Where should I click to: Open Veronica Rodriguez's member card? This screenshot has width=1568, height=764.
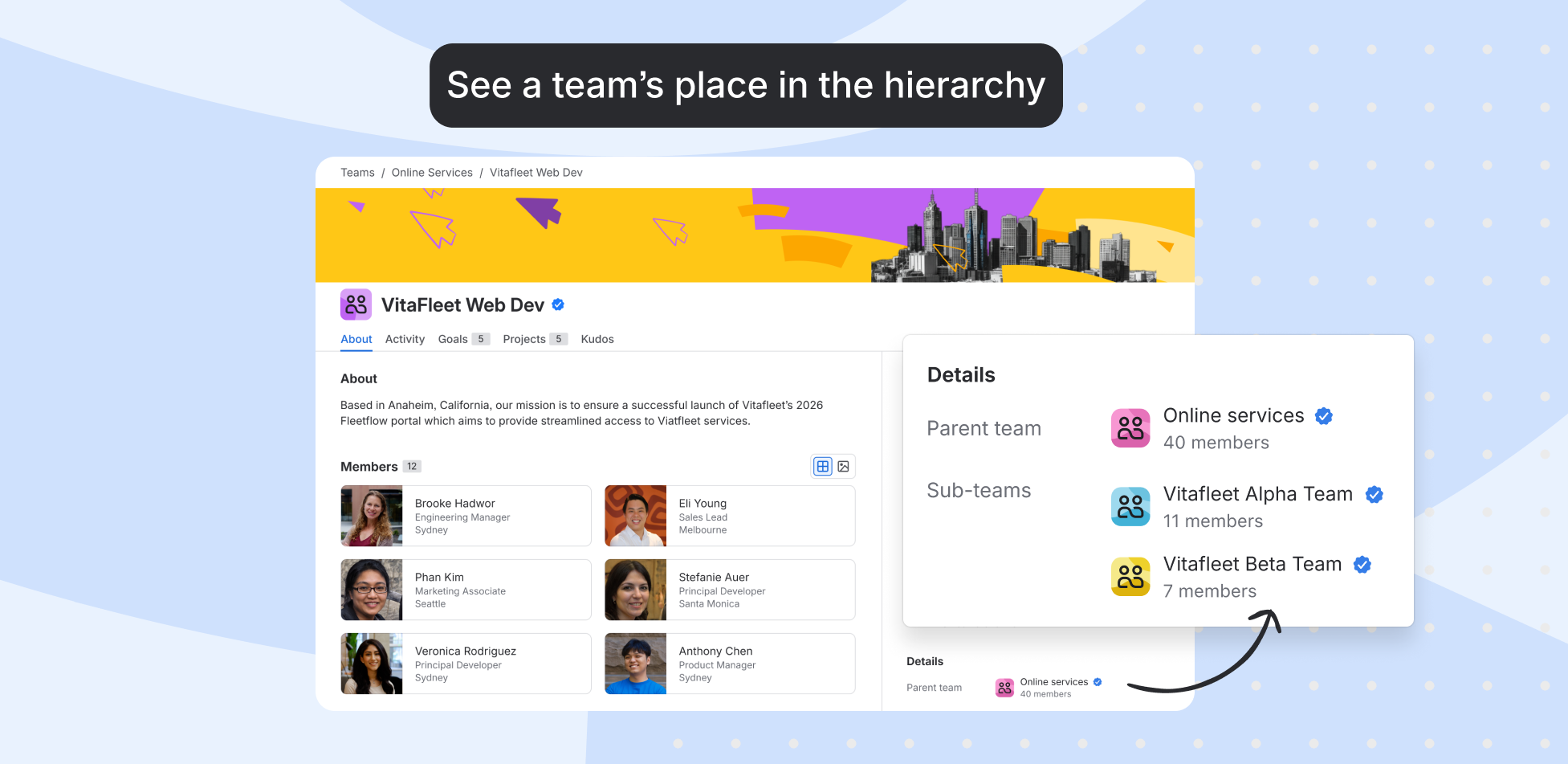466,664
